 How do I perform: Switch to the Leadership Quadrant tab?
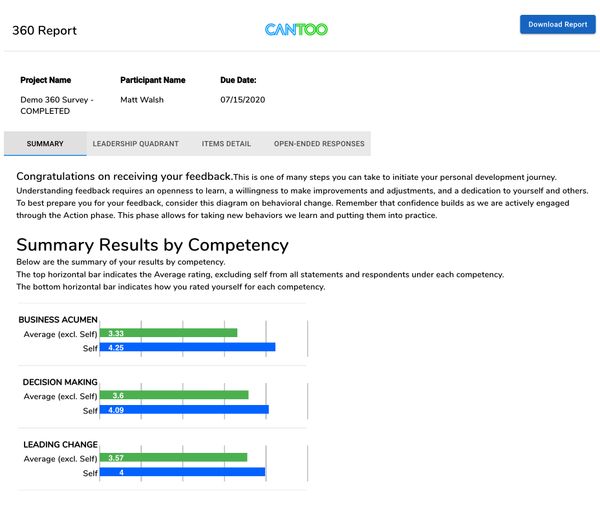136,144
